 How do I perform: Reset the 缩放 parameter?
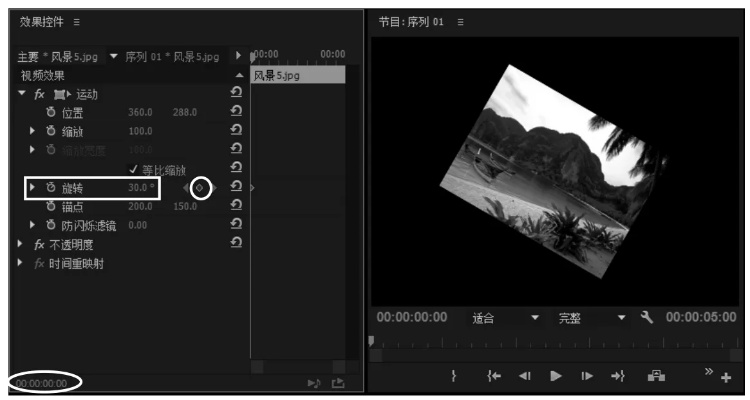[236, 130]
